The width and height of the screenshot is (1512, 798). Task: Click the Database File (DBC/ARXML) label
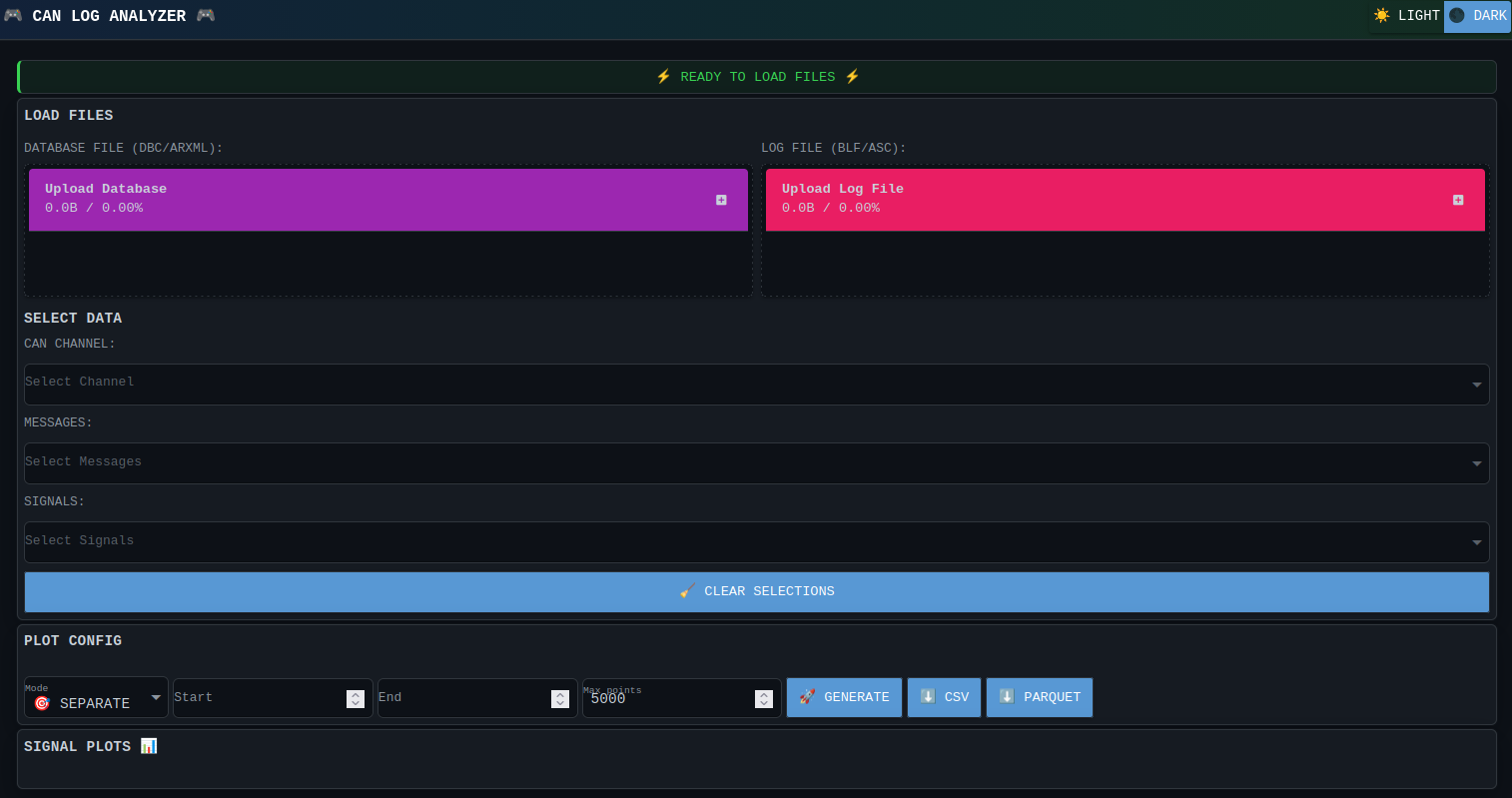pos(124,148)
